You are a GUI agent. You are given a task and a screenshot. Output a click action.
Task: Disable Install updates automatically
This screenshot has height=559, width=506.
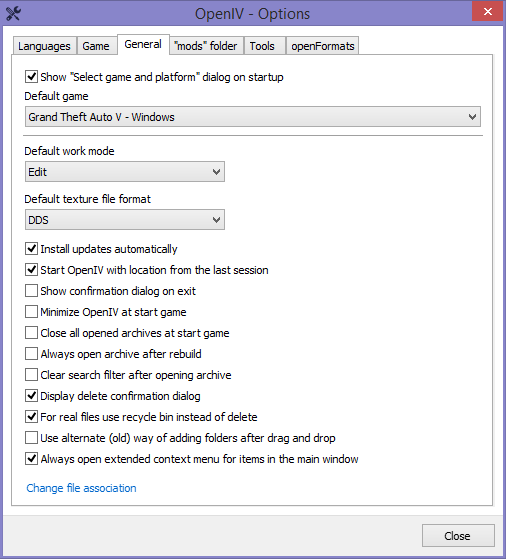[x=31, y=248]
